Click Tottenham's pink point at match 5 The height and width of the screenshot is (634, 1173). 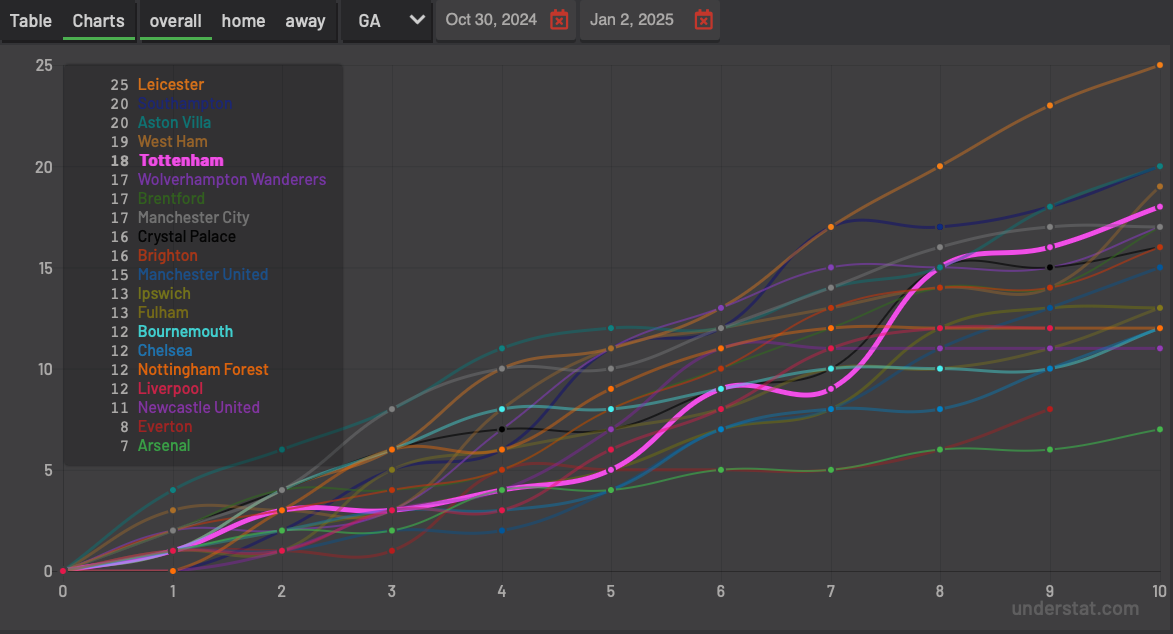click(x=611, y=470)
